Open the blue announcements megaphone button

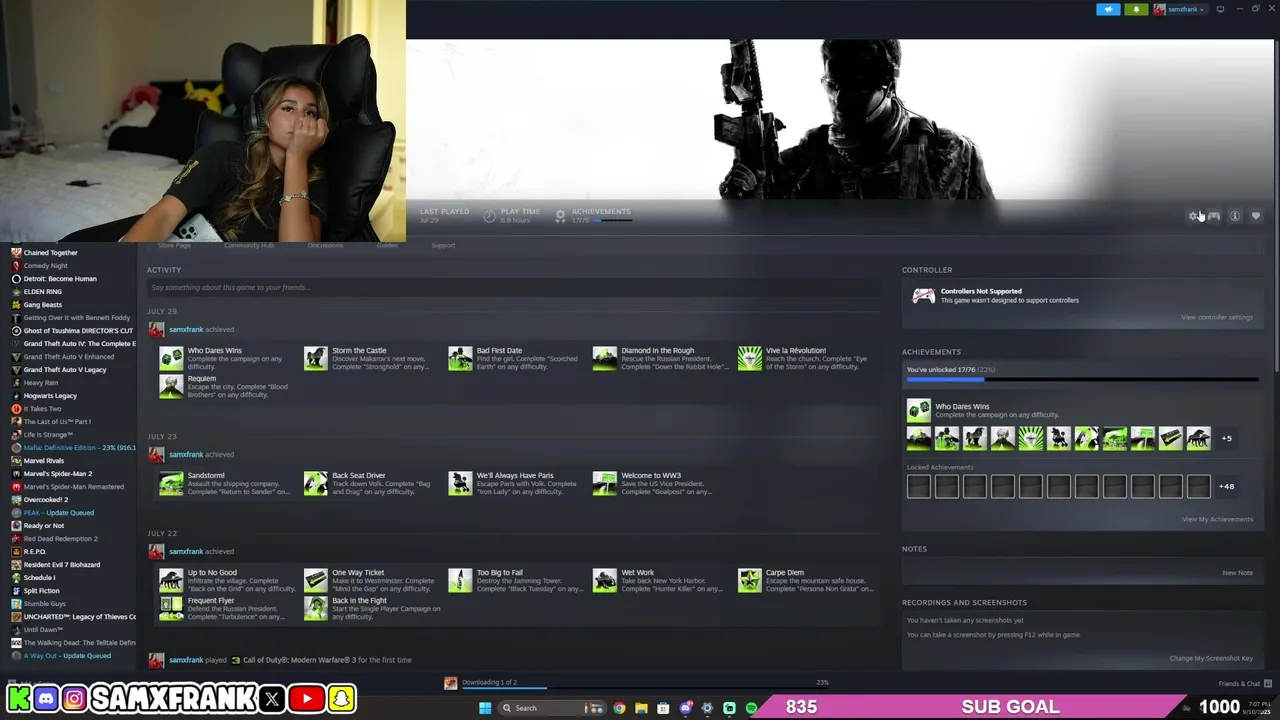point(1108,9)
